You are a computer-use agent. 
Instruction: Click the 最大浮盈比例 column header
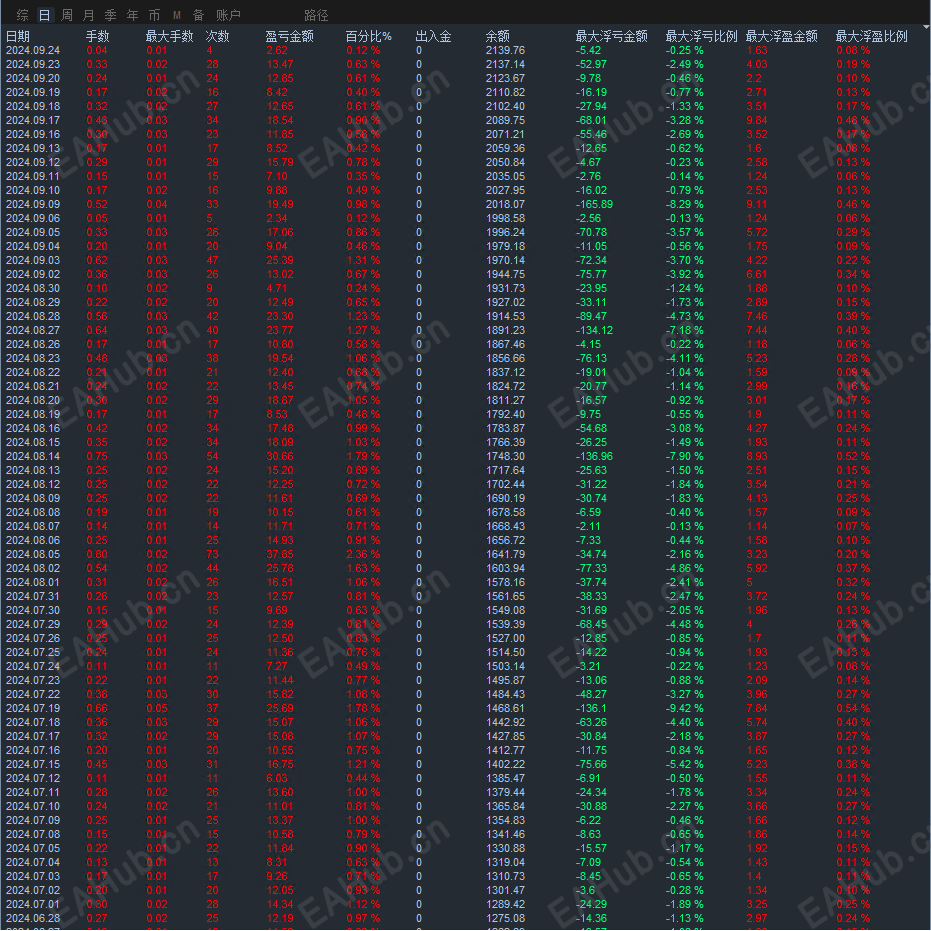pyautogui.click(x=872, y=36)
